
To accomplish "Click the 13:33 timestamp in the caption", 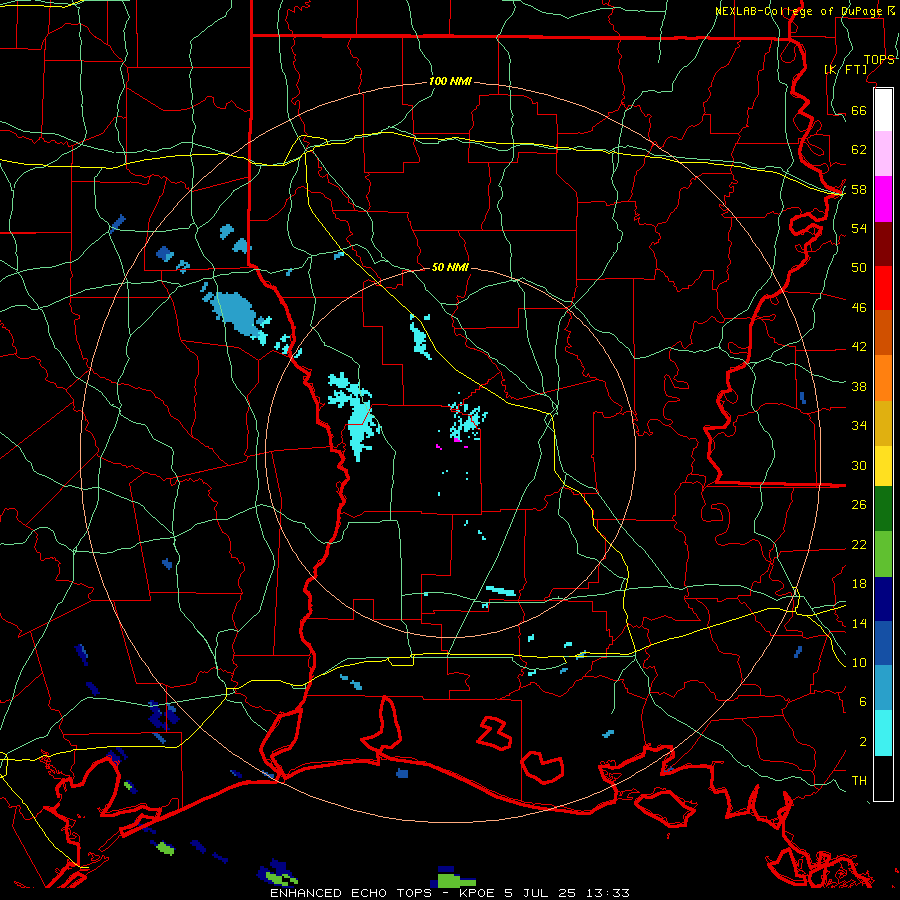I will [608, 893].
